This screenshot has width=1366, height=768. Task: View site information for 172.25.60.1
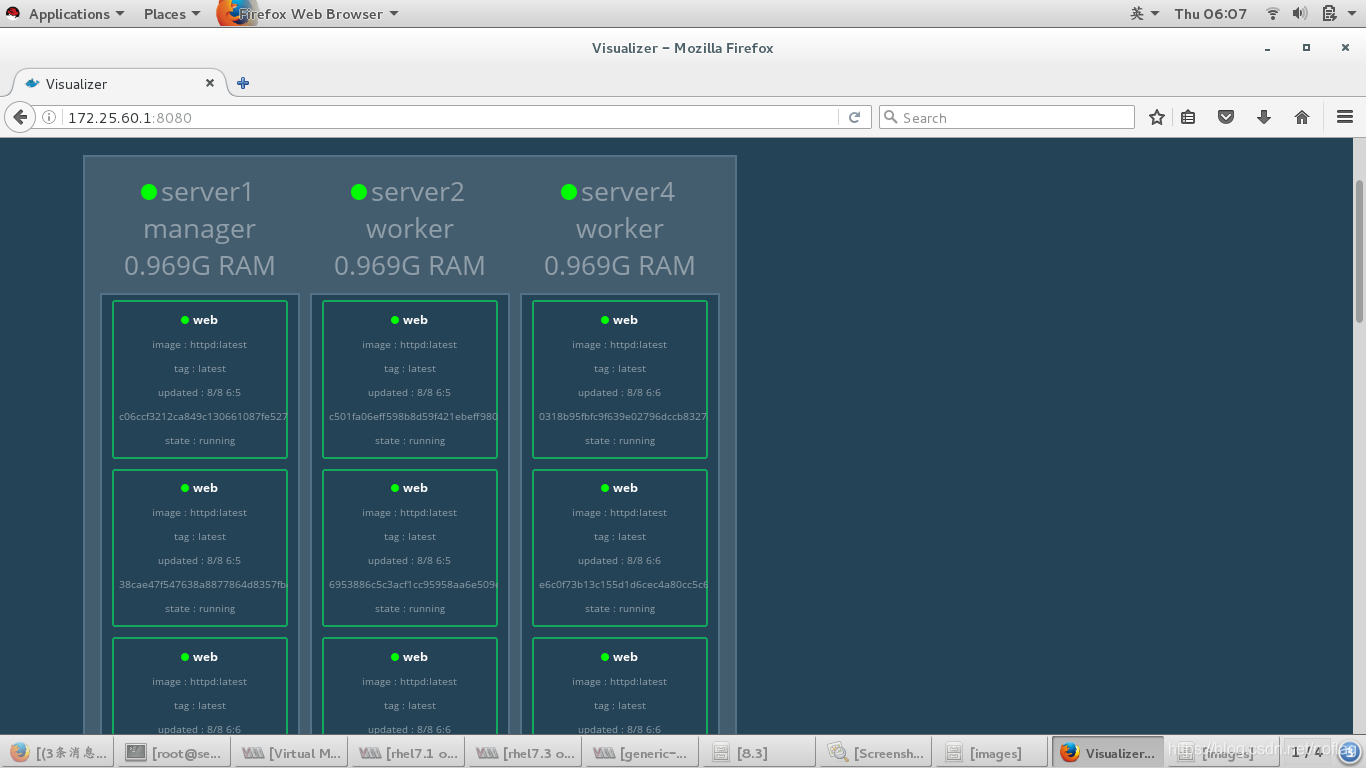pyautogui.click(x=49, y=116)
